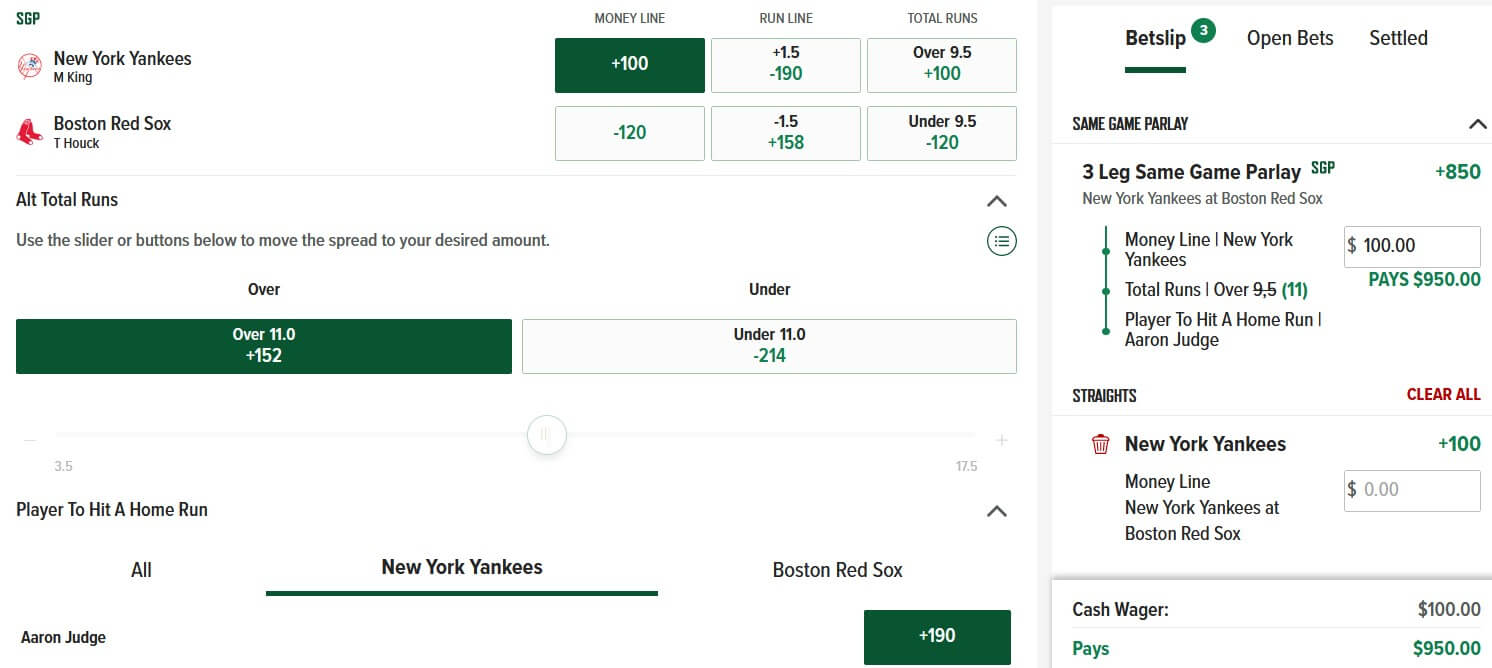Click the Betslip count badge
This screenshot has height=668, width=1492.
(x=1203, y=31)
